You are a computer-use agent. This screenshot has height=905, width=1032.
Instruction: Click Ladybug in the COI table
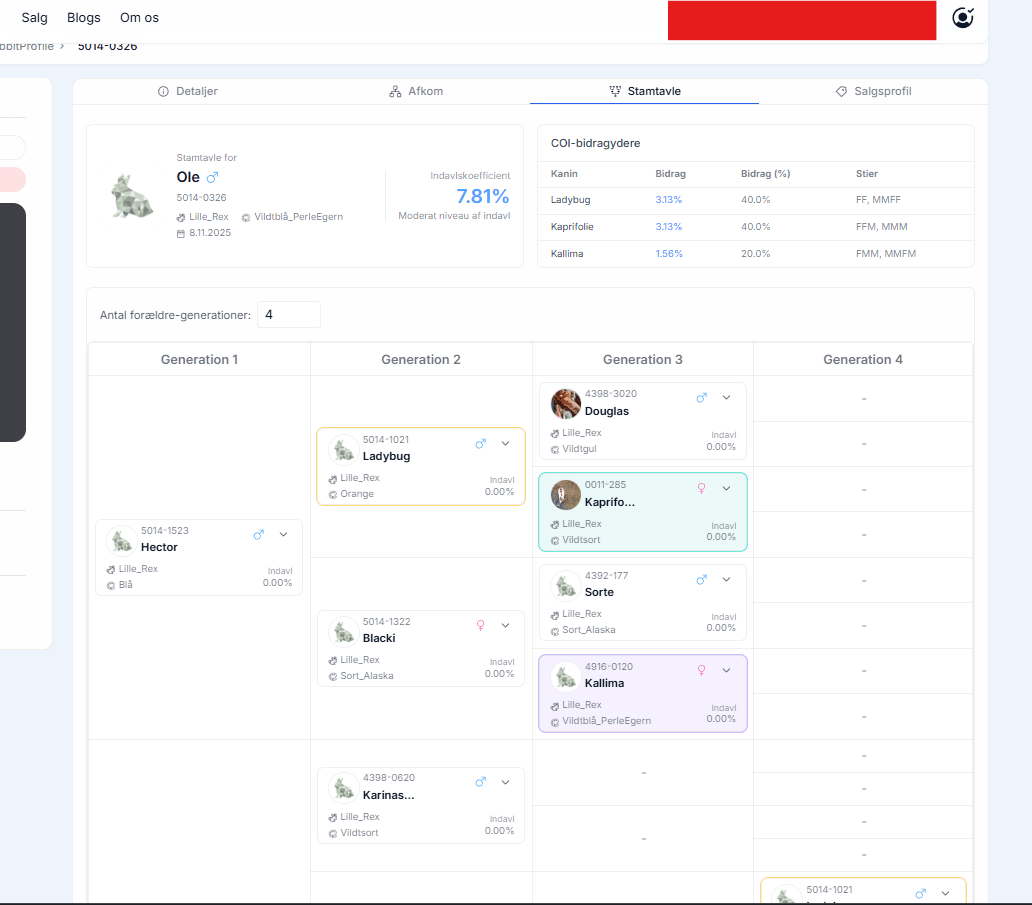(571, 200)
